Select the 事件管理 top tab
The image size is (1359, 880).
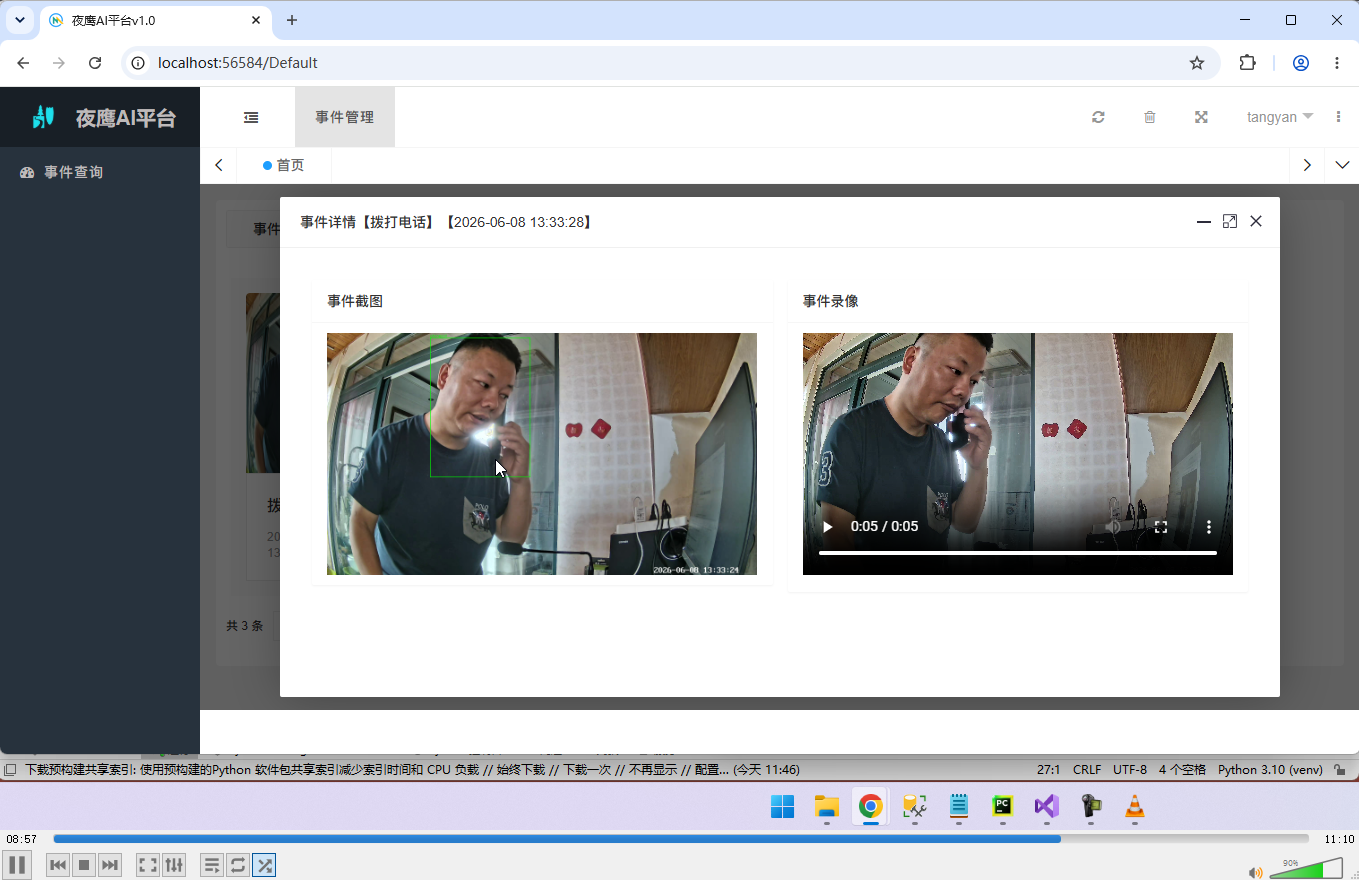[345, 117]
